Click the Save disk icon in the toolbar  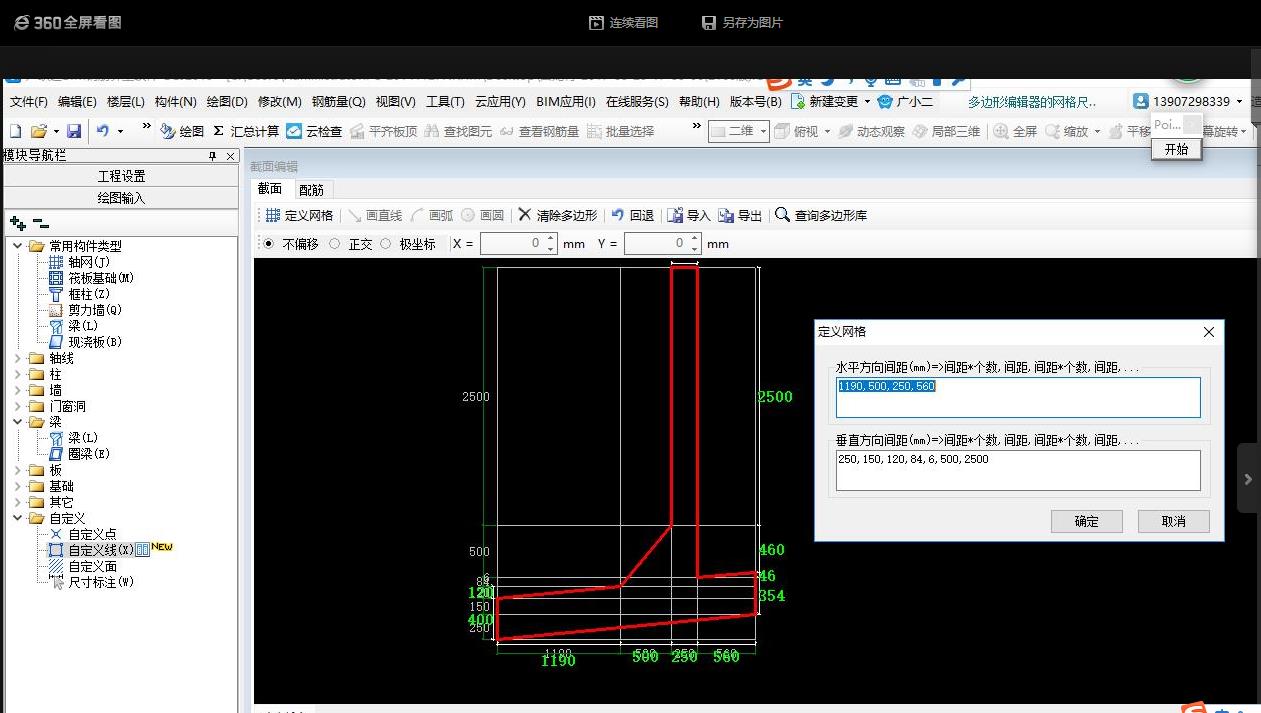click(x=73, y=131)
